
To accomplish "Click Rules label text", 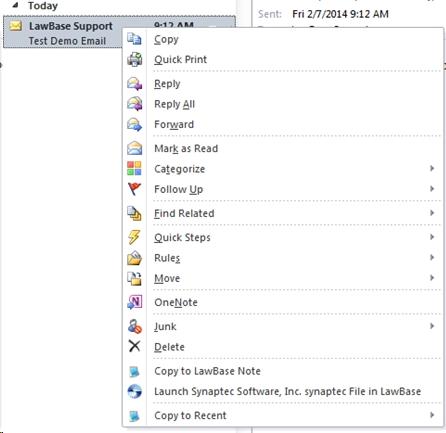I will 167,258.
